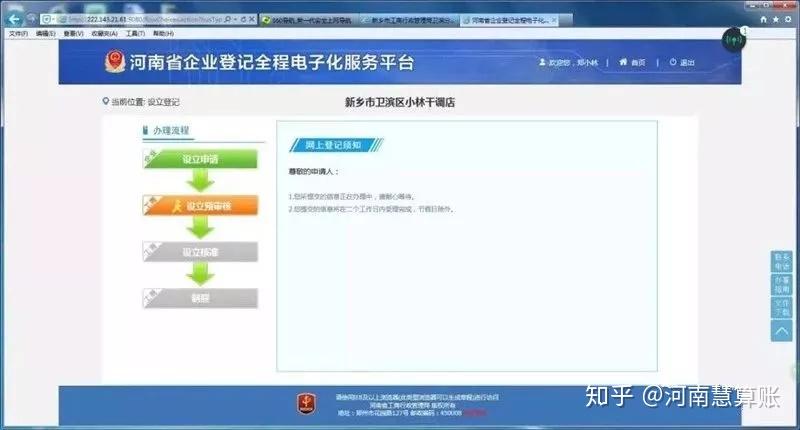Click the 办事指南 side button

pos(781,285)
